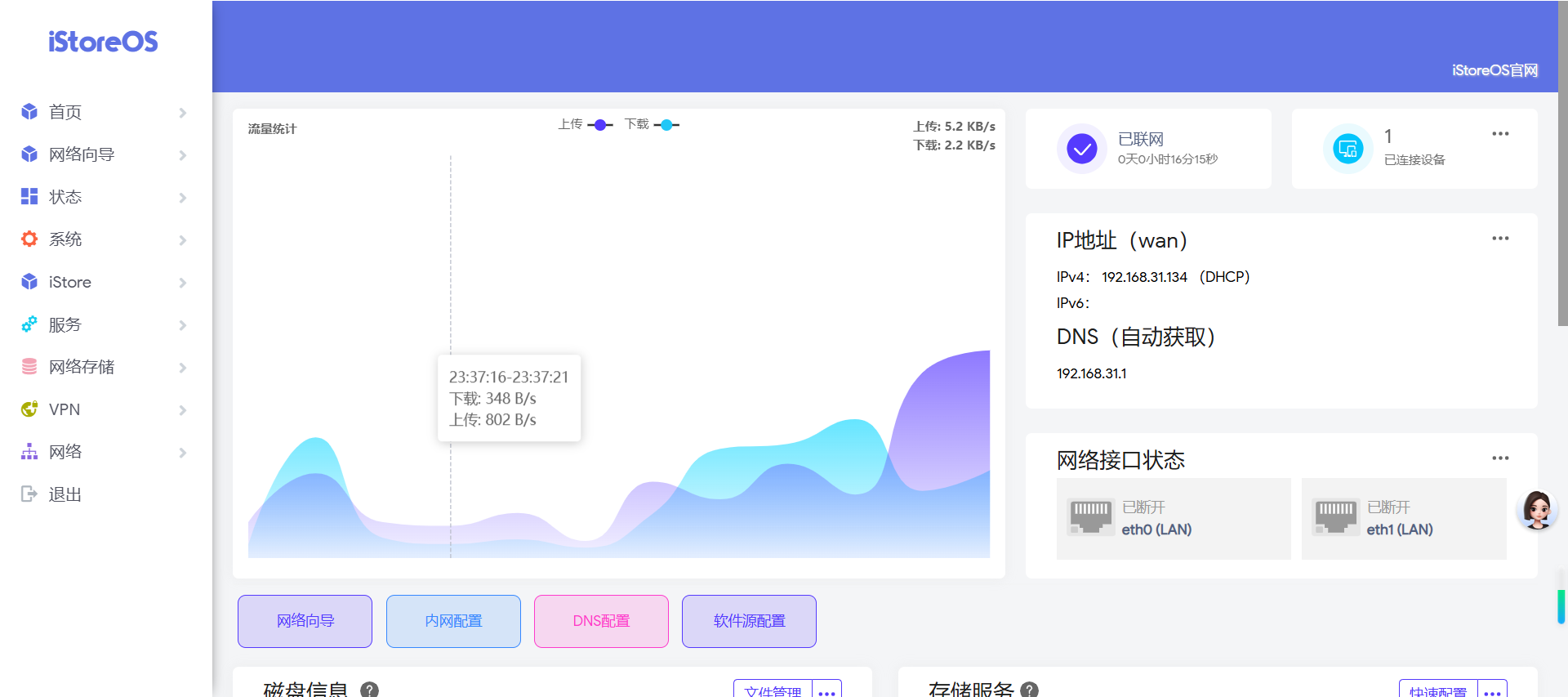
Task: Toggle the 上传 series in chart legend
Action: coord(585,125)
